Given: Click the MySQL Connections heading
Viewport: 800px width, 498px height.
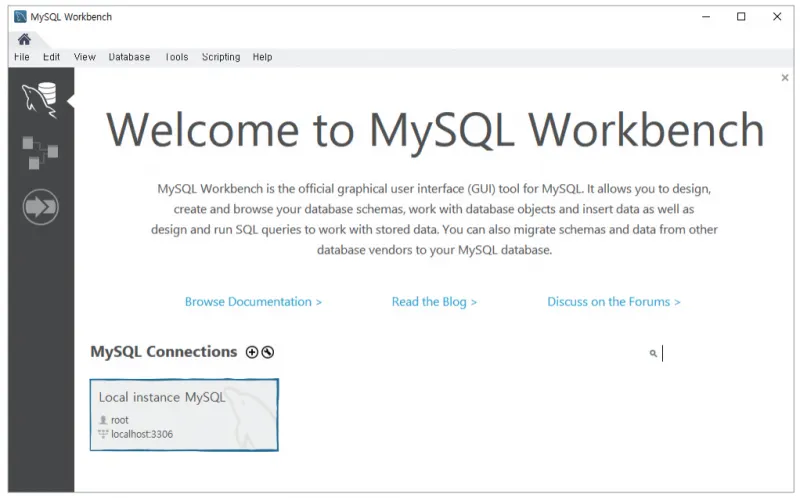Looking at the screenshot, I should 164,352.
